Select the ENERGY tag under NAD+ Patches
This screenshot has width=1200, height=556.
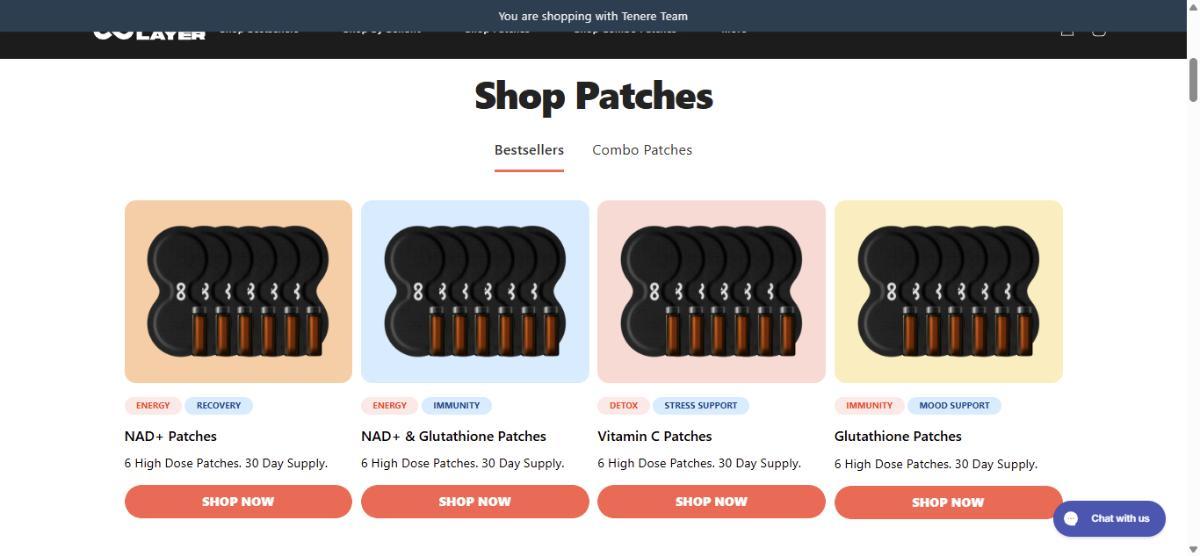coord(153,406)
